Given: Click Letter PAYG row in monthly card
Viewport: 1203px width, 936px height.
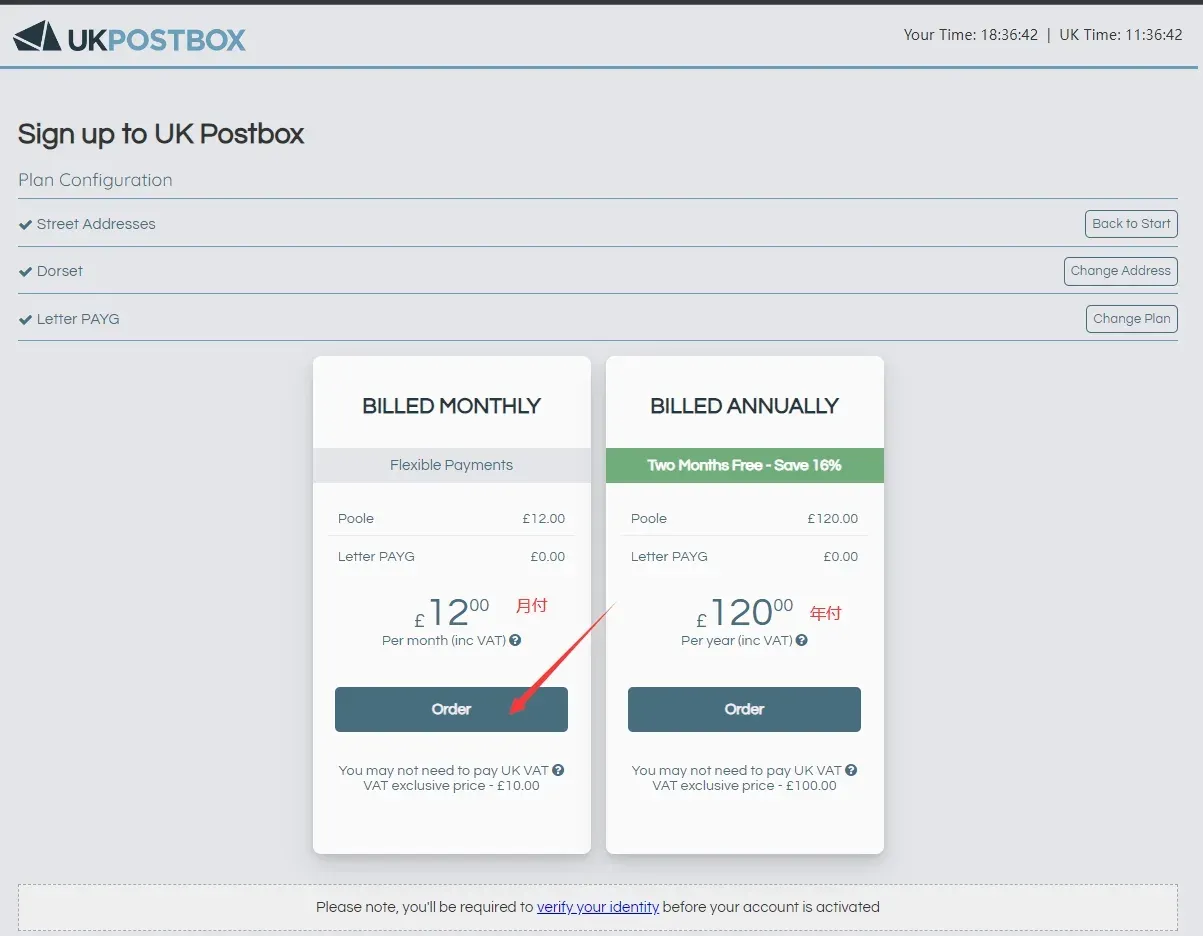Looking at the screenshot, I should (x=451, y=556).
